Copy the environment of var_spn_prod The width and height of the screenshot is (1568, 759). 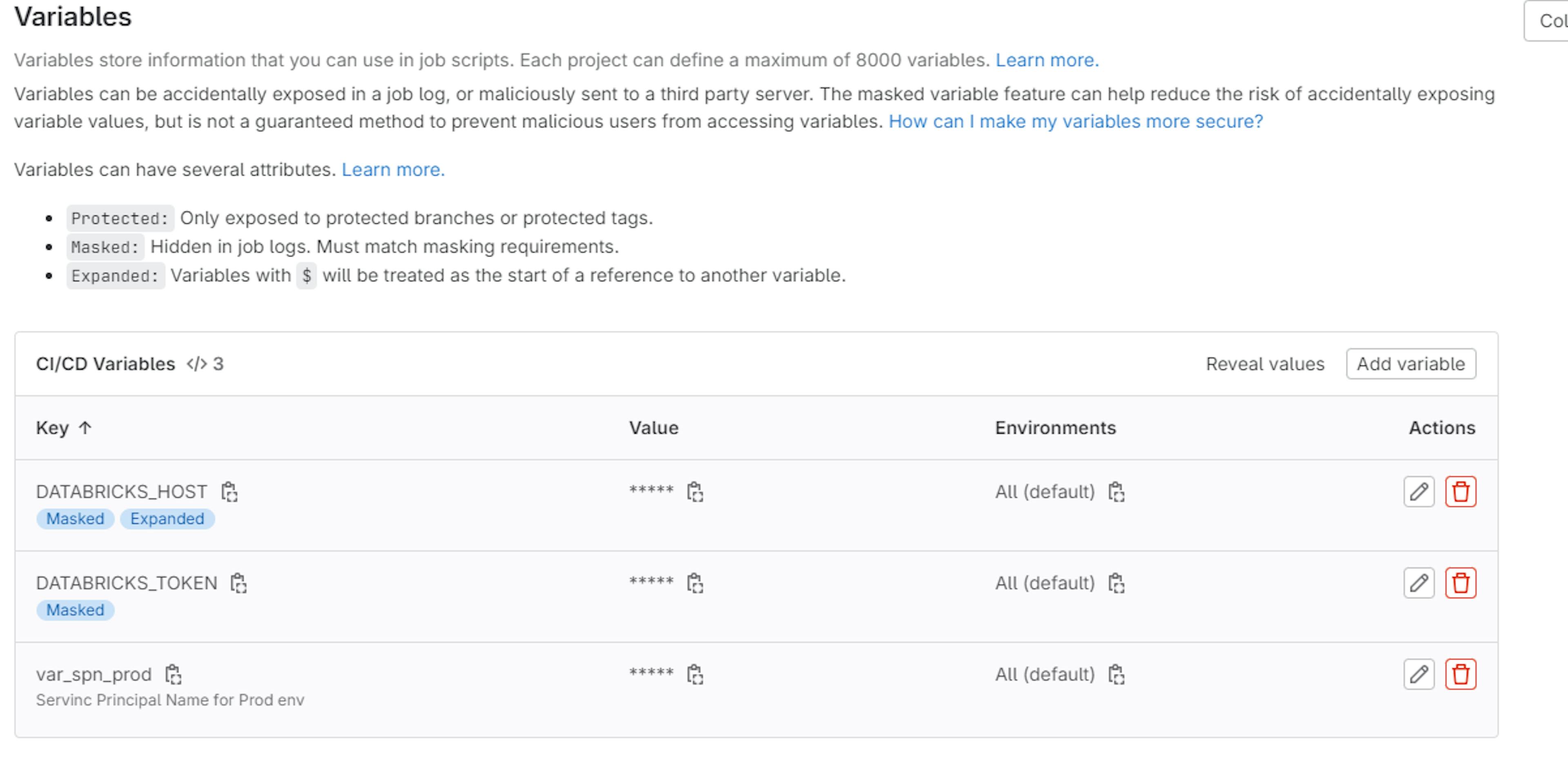[1116, 674]
